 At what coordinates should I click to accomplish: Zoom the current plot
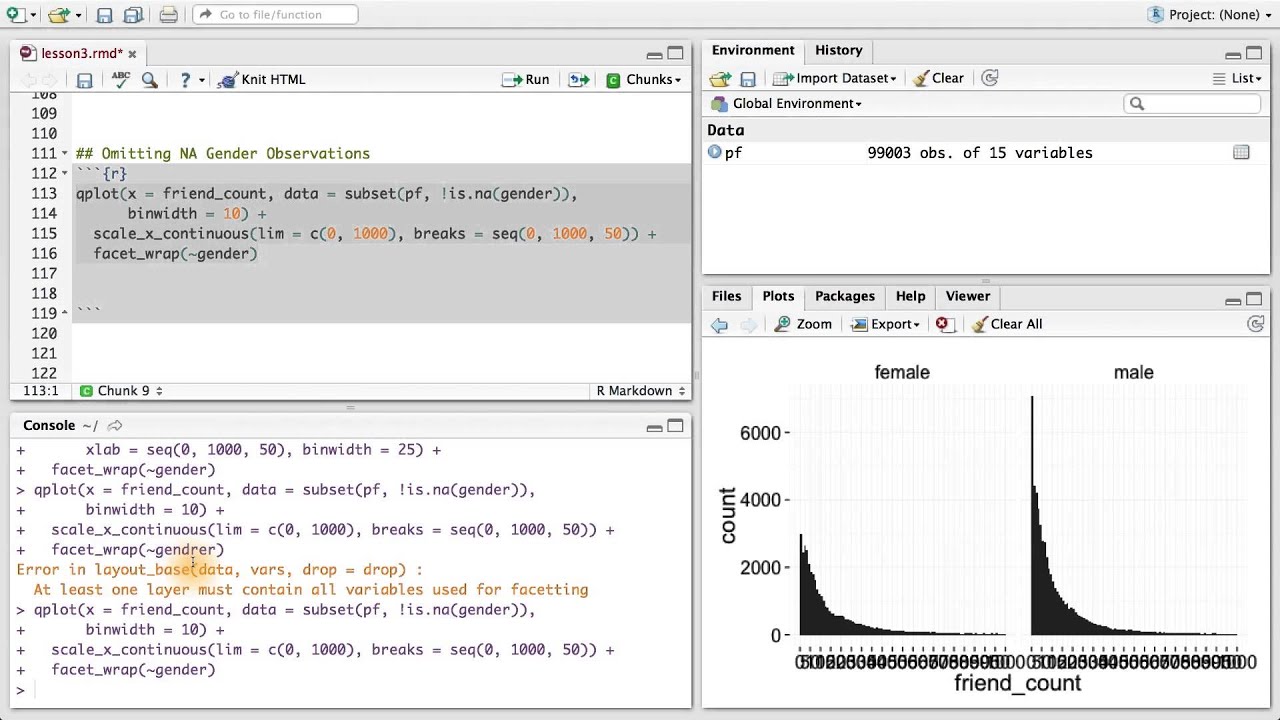point(803,324)
